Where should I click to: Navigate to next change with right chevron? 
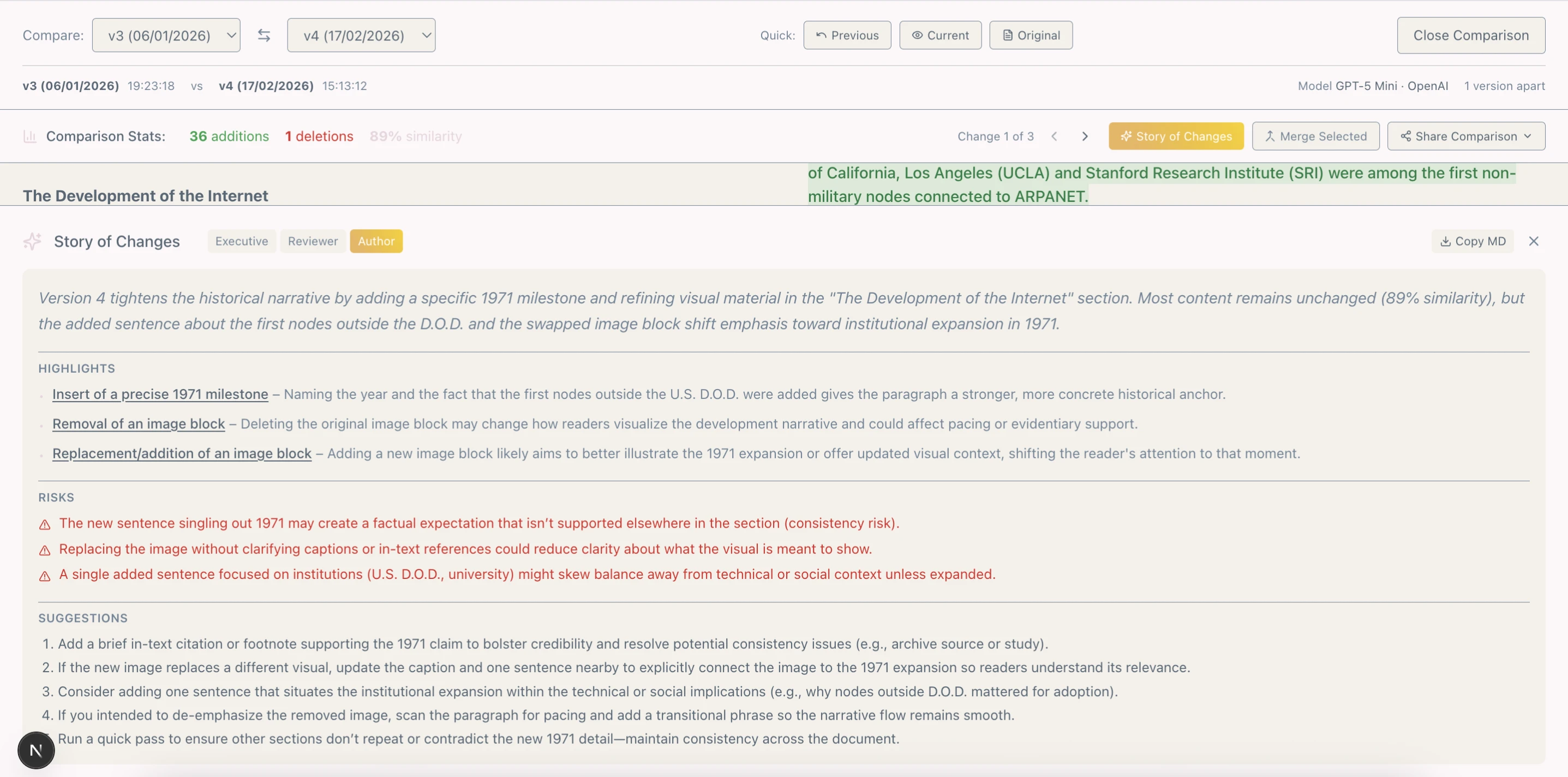pyautogui.click(x=1085, y=136)
